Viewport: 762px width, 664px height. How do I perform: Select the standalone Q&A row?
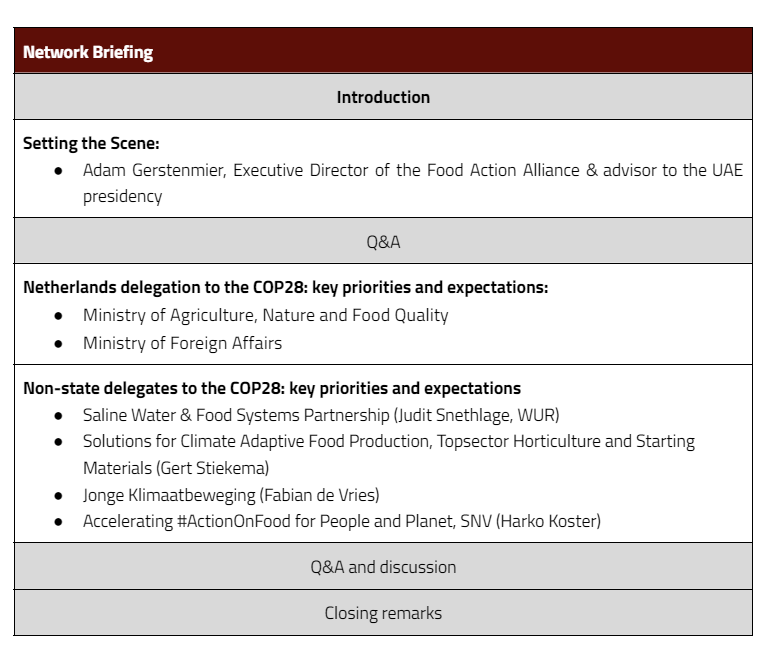pyautogui.click(x=383, y=241)
